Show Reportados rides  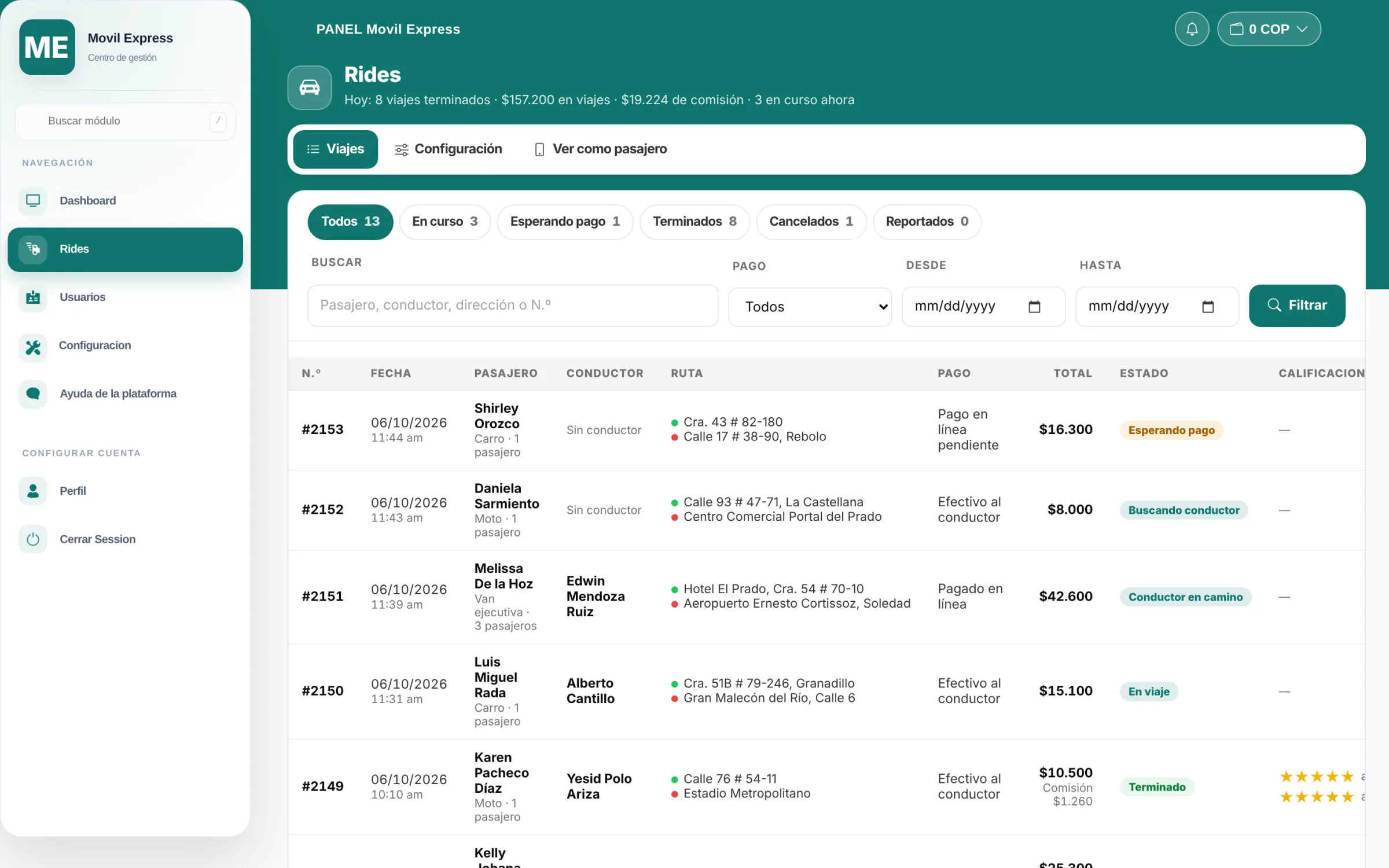(x=927, y=222)
